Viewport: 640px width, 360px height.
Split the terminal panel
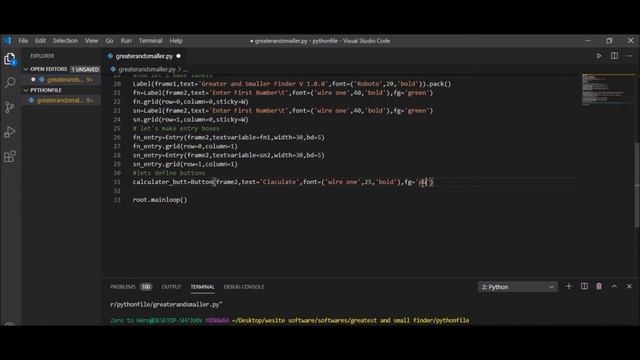tap(584, 287)
